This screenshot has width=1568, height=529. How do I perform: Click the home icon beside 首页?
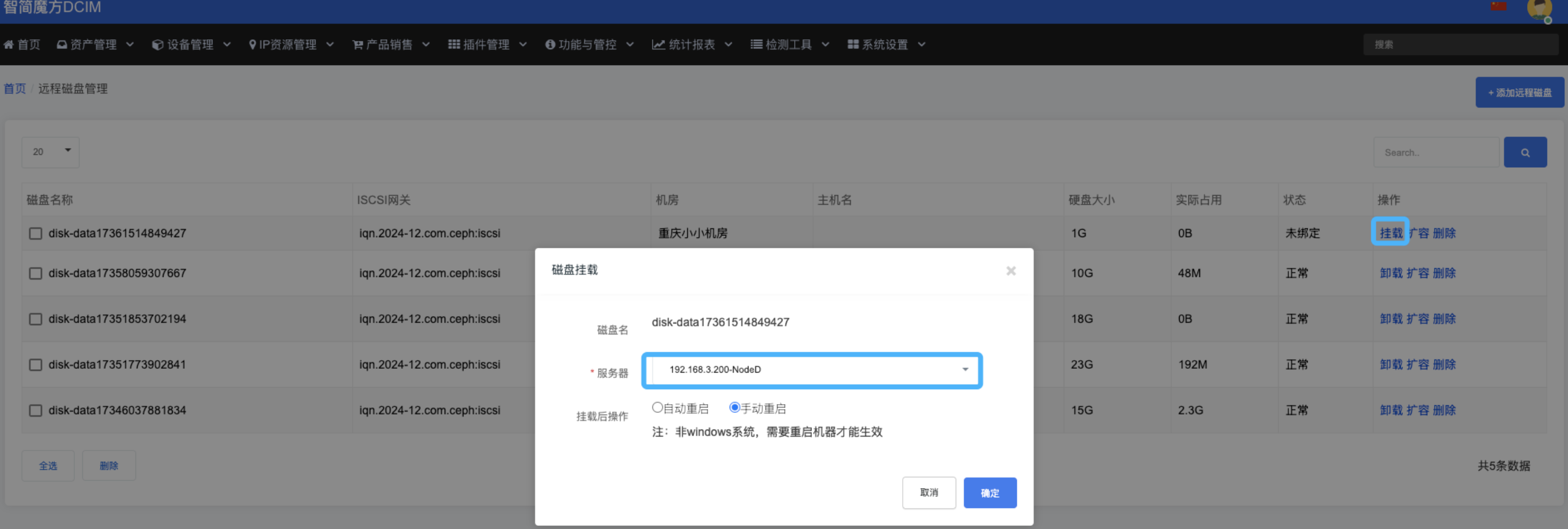click(x=9, y=45)
